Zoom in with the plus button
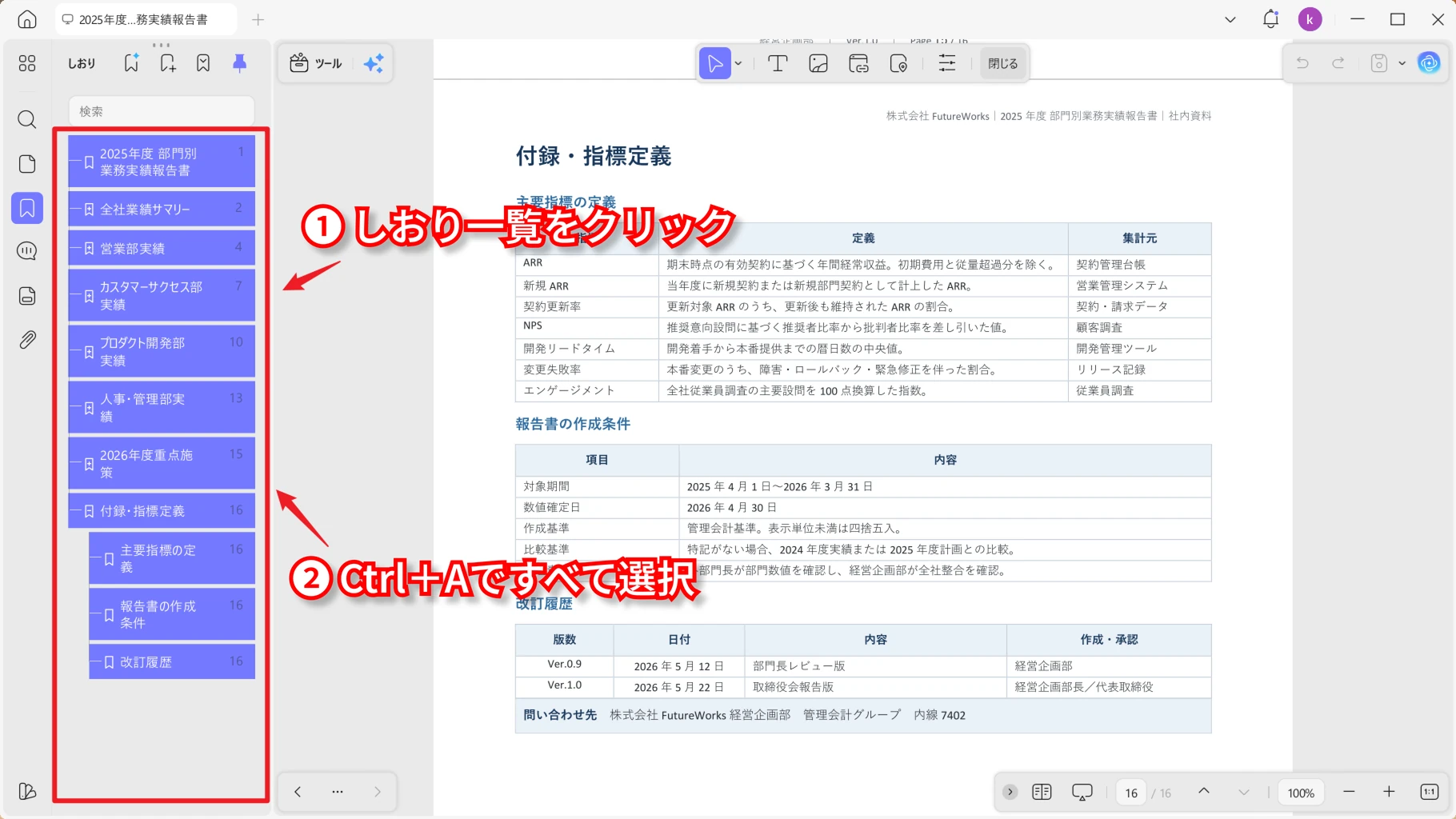 coord(1389,792)
